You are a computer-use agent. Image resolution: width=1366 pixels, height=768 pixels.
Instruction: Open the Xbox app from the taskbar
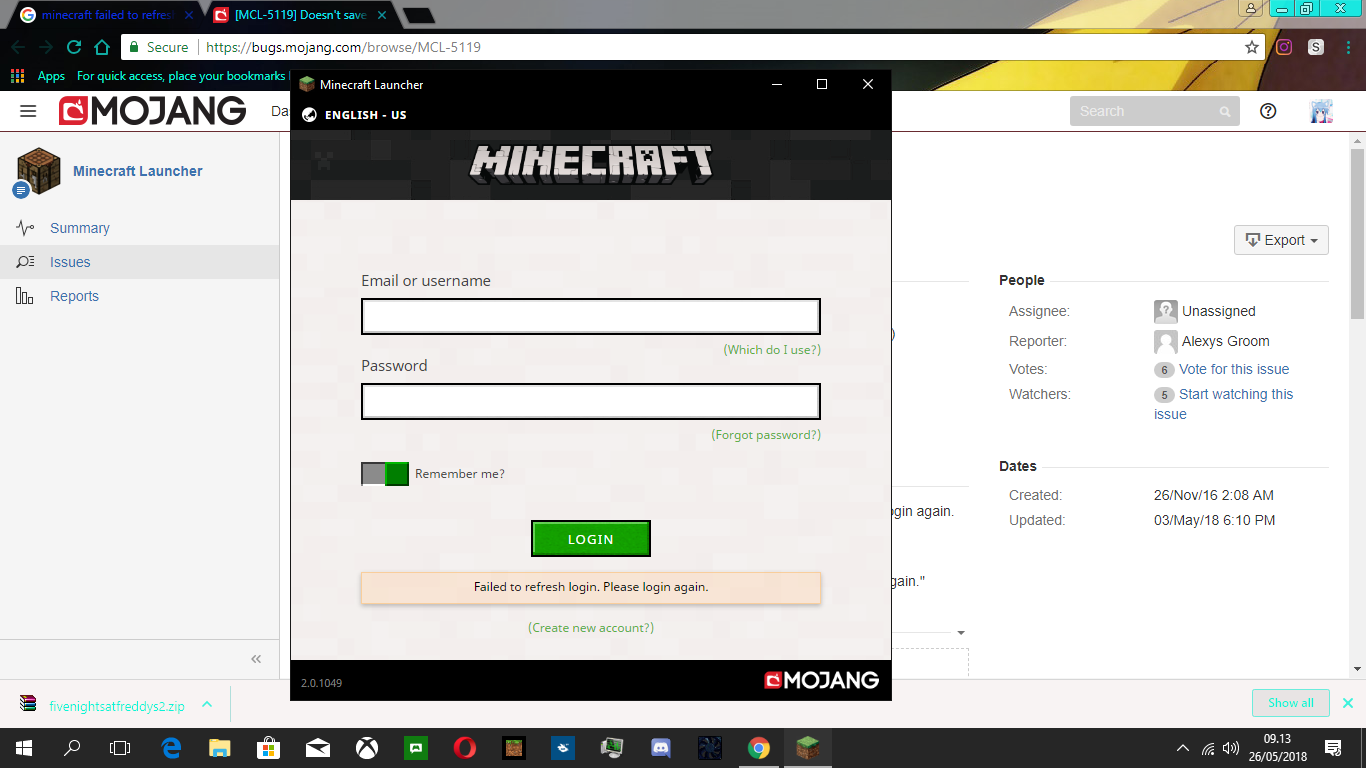(367, 747)
